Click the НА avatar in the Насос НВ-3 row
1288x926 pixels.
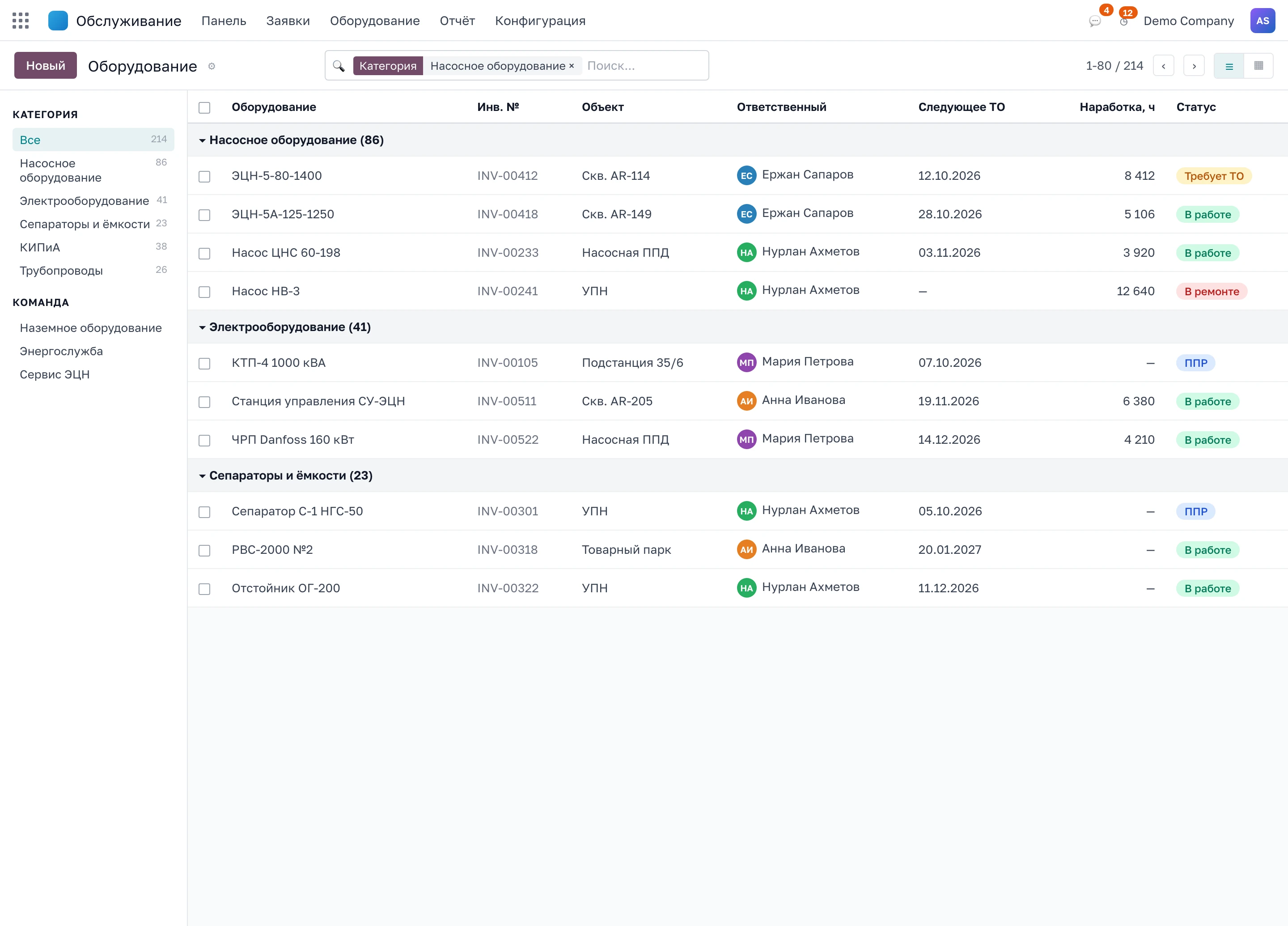[x=747, y=291]
